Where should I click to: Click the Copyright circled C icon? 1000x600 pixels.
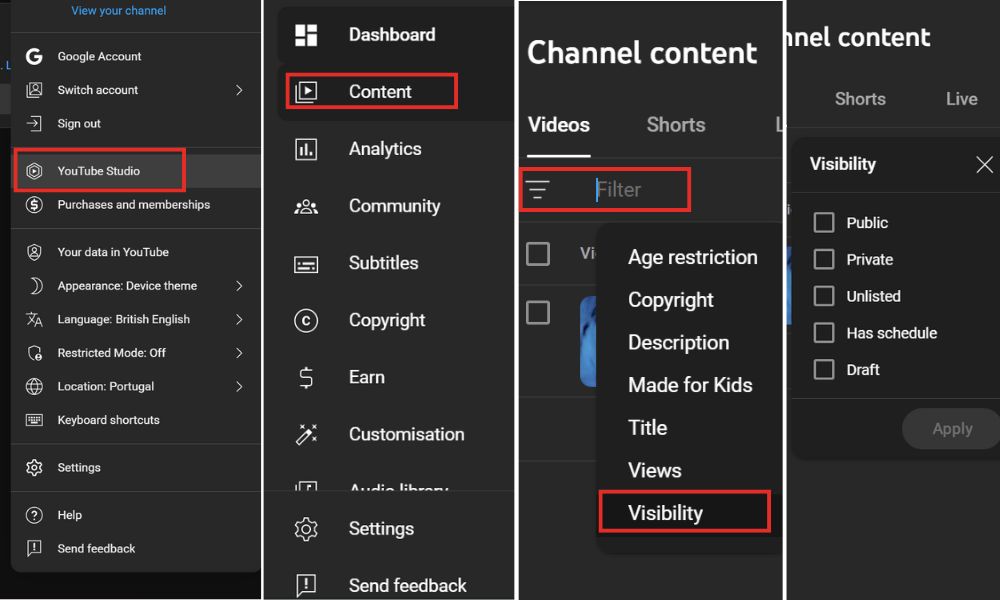point(306,320)
